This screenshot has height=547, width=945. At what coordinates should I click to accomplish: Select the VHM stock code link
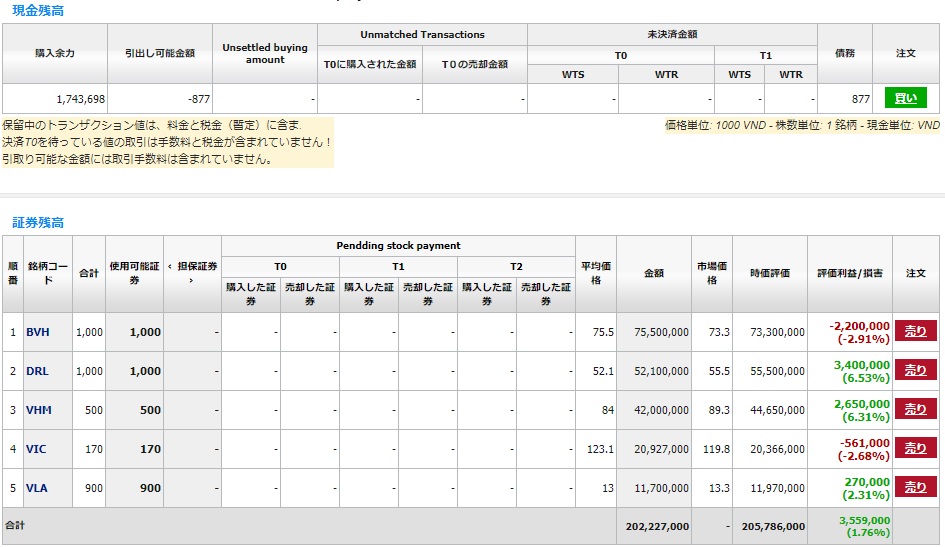38,410
